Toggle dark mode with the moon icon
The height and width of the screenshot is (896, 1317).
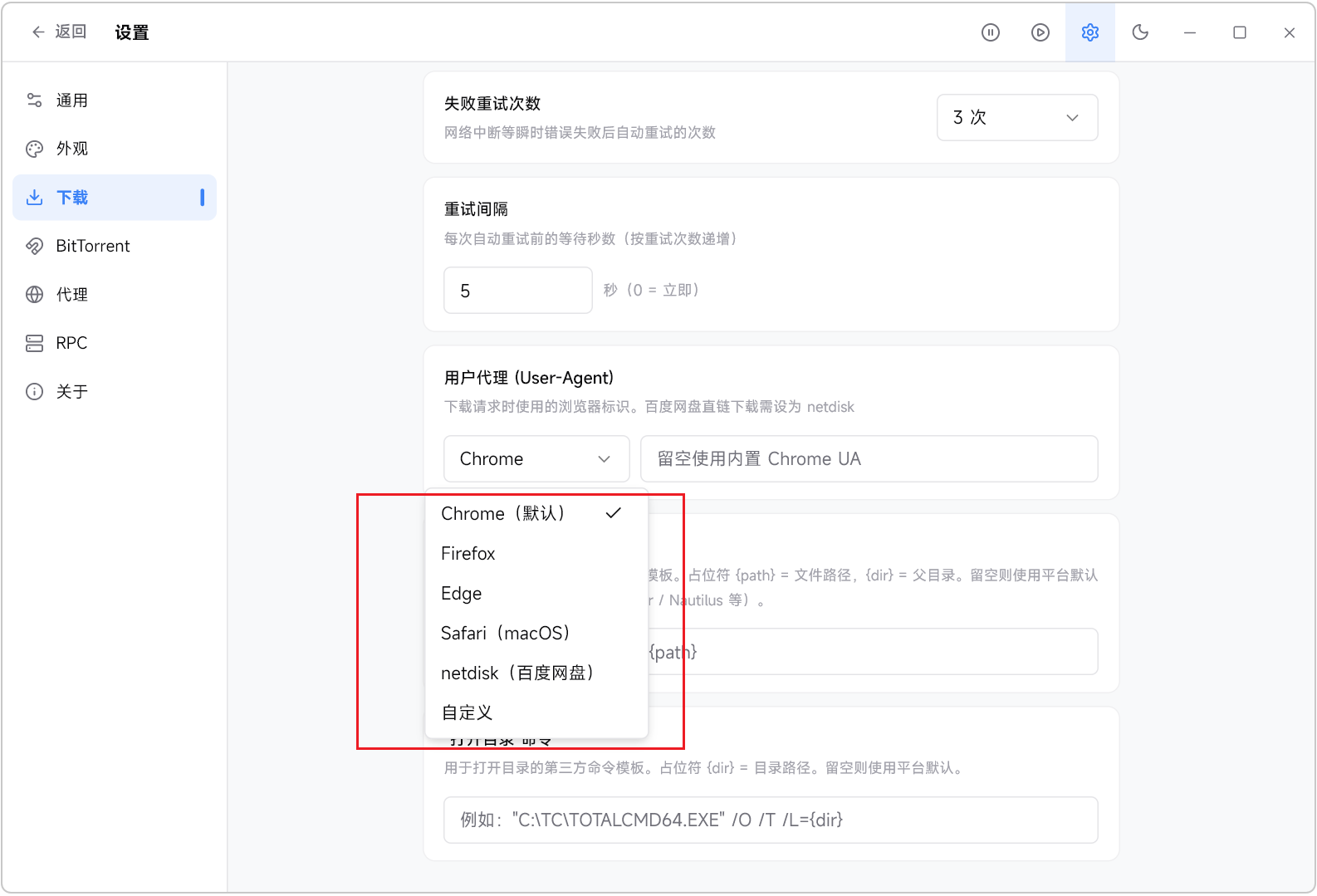click(1140, 32)
